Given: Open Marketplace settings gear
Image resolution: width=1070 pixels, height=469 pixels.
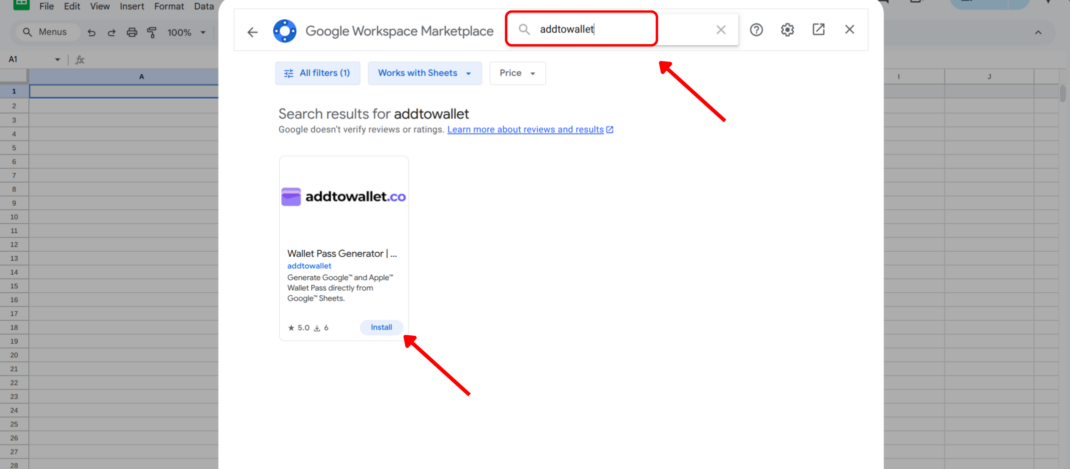Looking at the screenshot, I should [x=787, y=30].
